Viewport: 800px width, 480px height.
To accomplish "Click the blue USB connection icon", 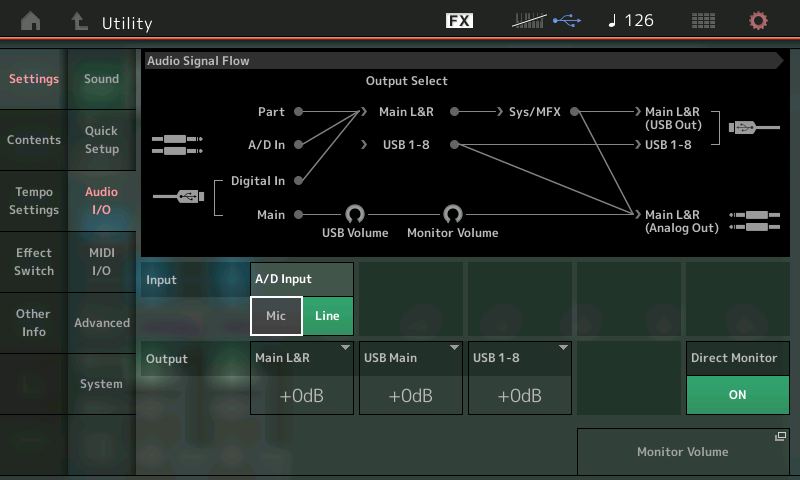I will tap(567, 20).
